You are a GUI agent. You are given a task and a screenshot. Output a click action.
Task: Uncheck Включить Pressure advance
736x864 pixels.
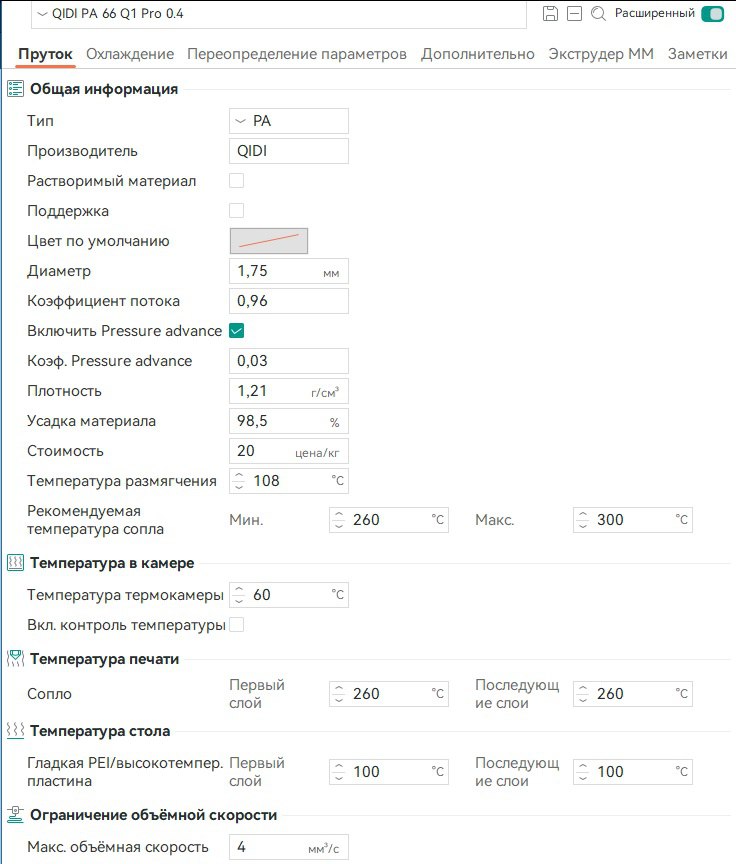(237, 331)
